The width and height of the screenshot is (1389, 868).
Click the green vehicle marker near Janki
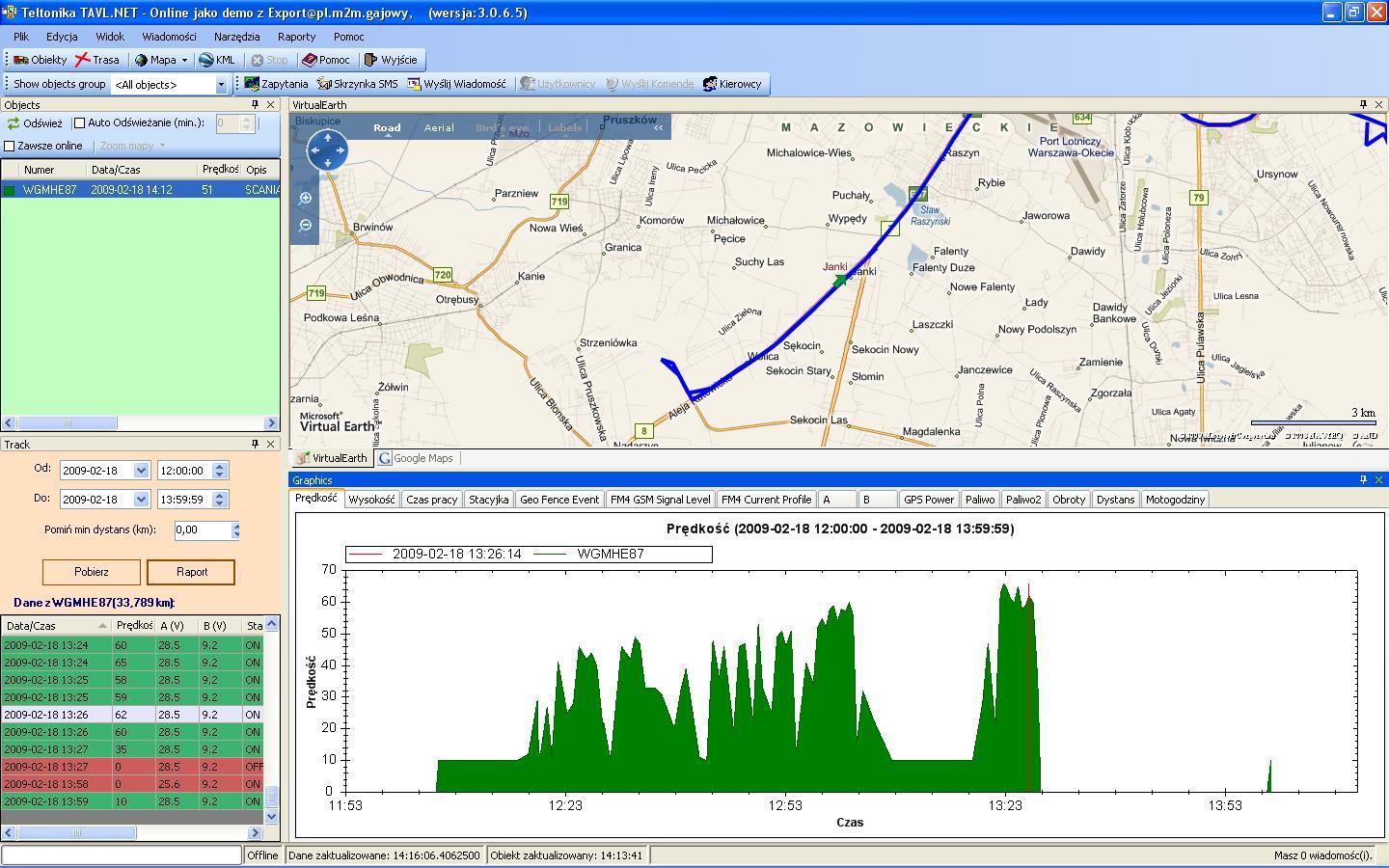click(840, 280)
